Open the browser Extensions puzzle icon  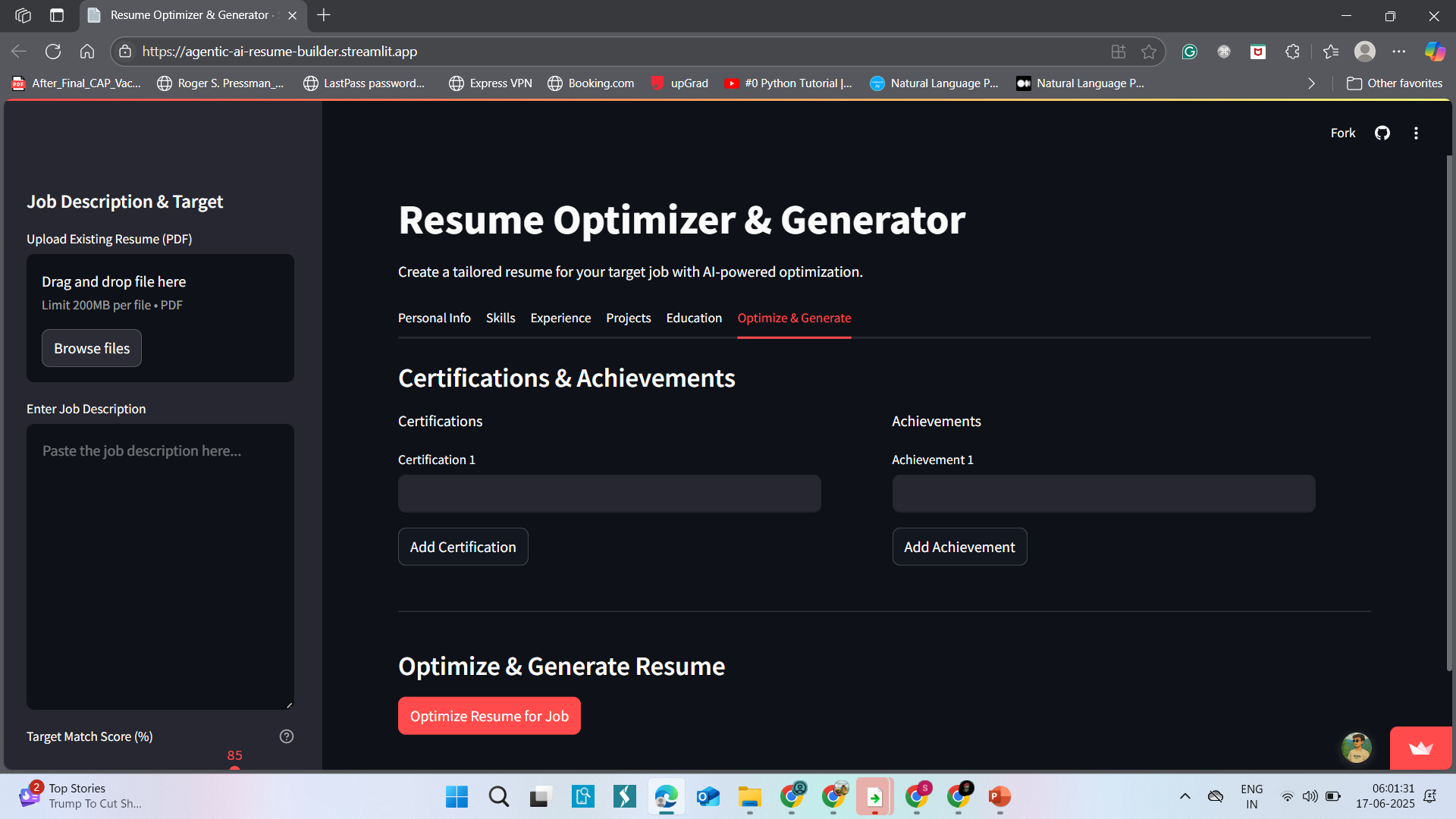tap(1293, 52)
